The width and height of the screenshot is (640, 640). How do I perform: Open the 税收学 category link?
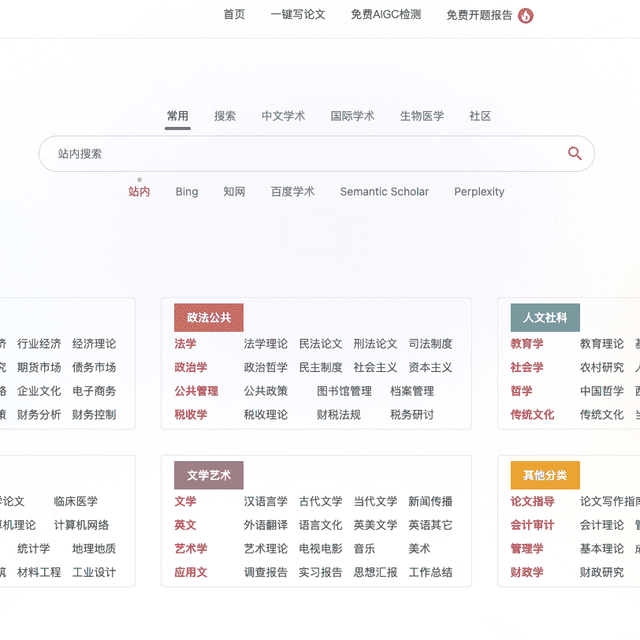191,415
